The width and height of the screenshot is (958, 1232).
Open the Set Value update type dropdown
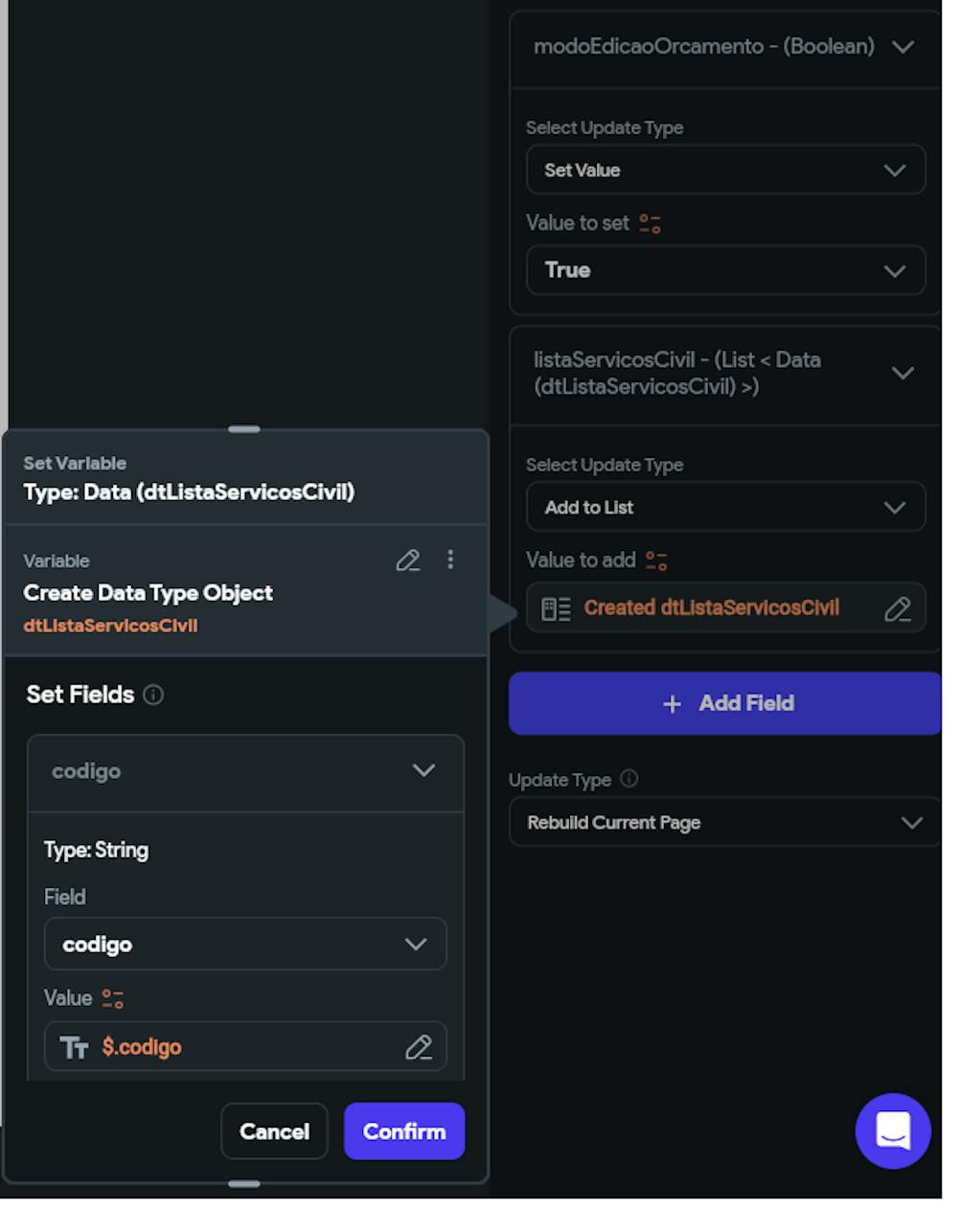726,171
